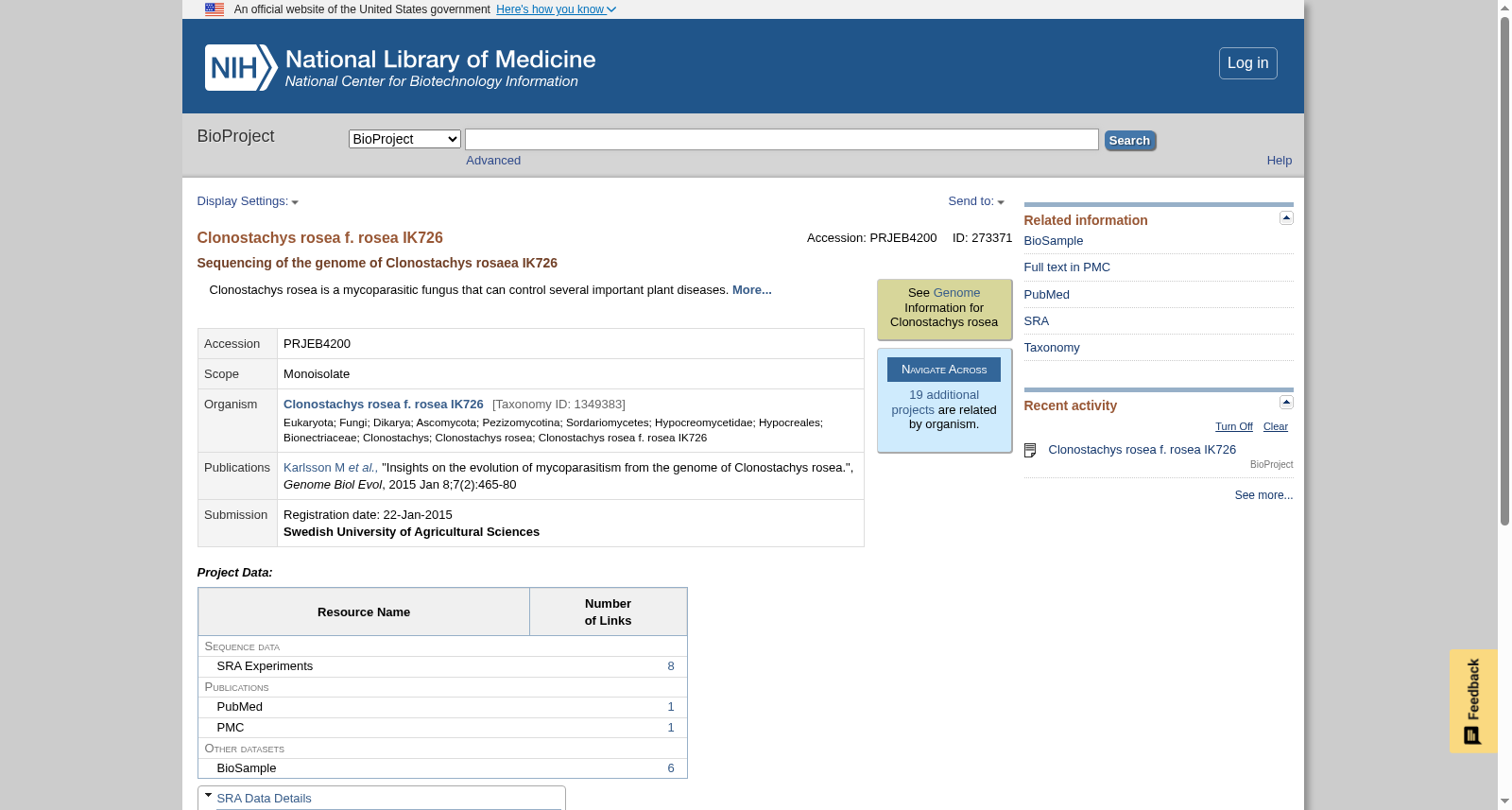Click the Resource Name column header

click(364, 612)
